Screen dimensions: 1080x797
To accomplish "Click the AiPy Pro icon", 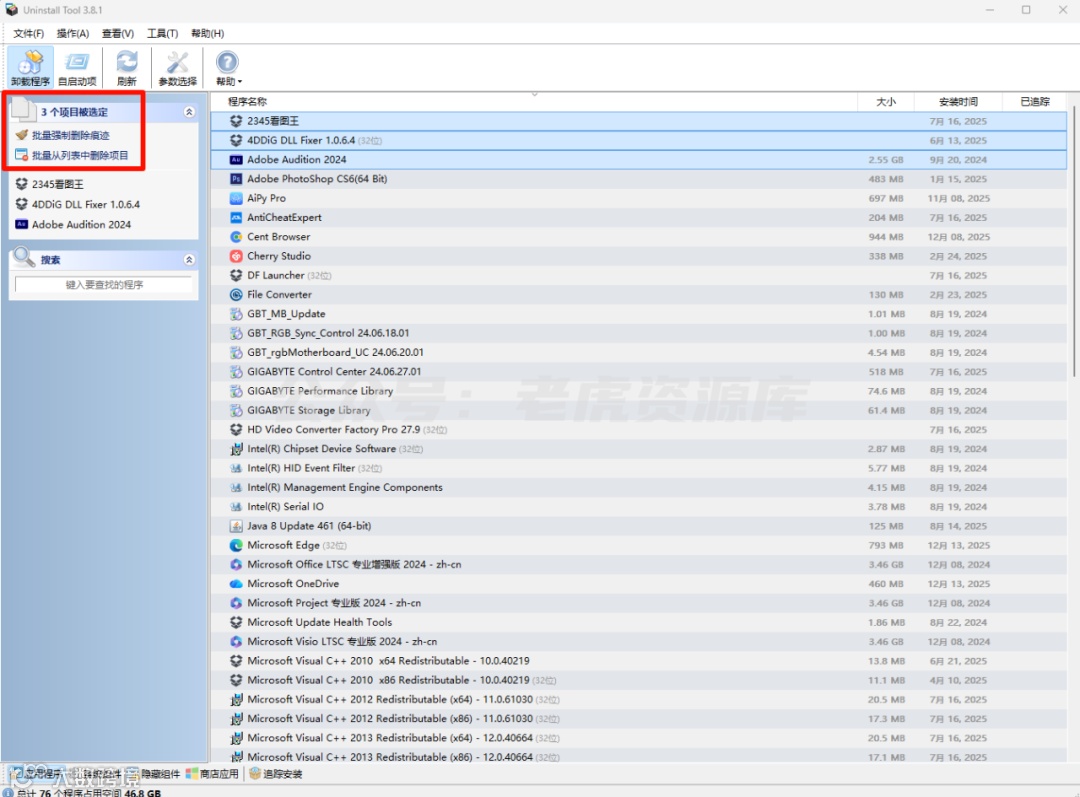I will (236, 198).
